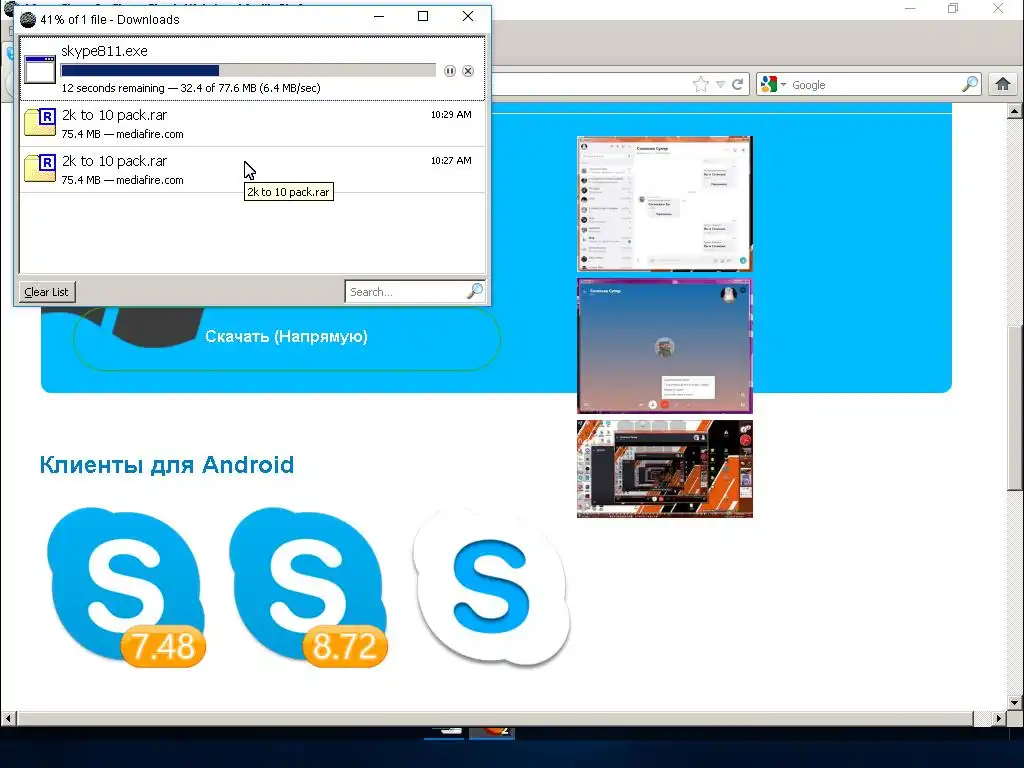Viewport: 1024px width, 768px height.
Task: Click the mediafire.com source of 10:29 AM download
Action: (150, 135)
